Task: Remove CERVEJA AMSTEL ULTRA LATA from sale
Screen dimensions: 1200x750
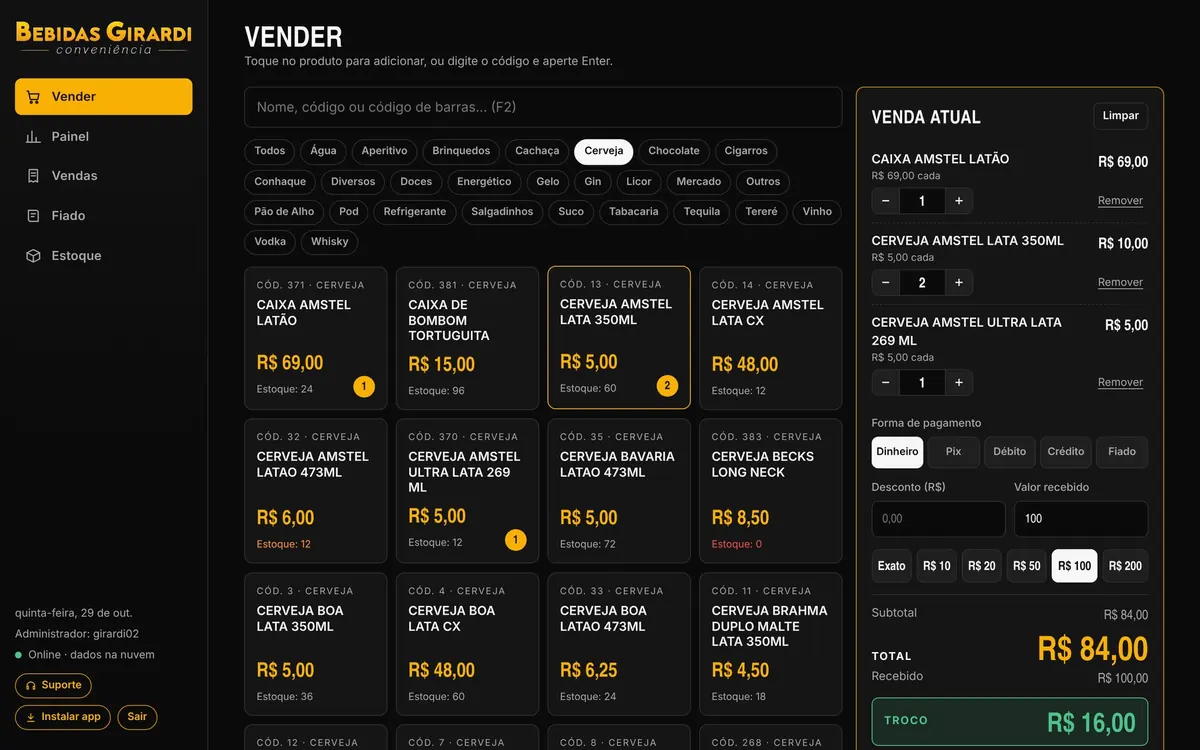Action: [1120, 383]
